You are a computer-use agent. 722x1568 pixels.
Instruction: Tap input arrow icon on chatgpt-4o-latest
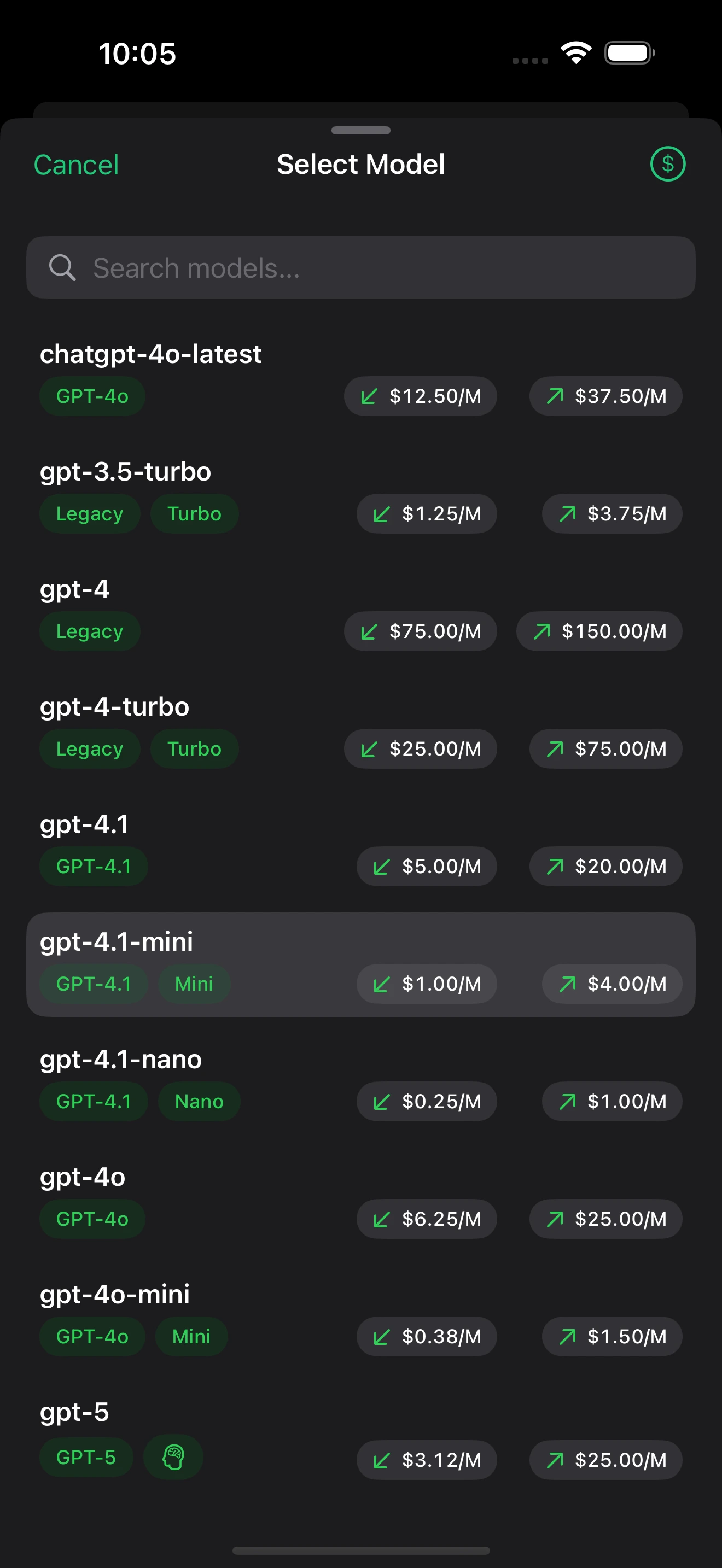(369, 396)
